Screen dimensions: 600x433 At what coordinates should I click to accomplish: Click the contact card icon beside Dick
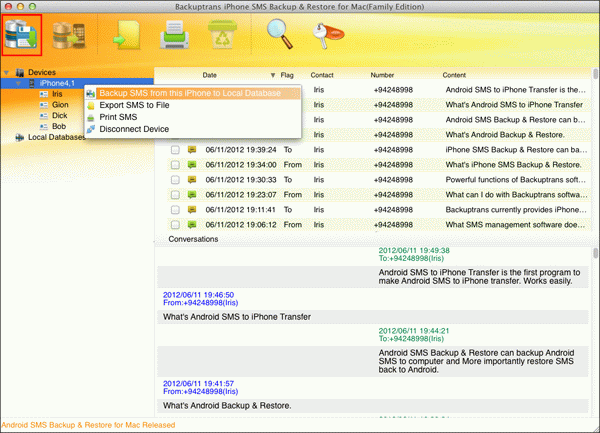click(x=44, y=116)
